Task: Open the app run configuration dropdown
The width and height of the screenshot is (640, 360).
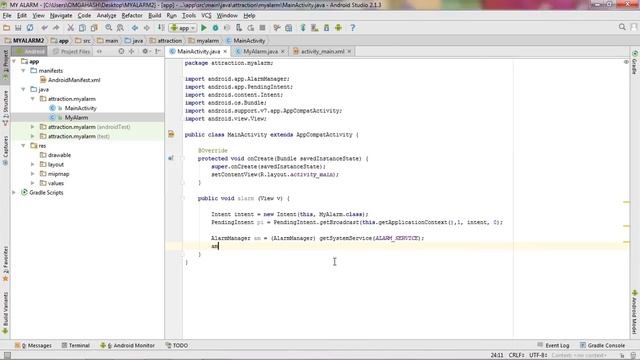Action: click(183, 28)
